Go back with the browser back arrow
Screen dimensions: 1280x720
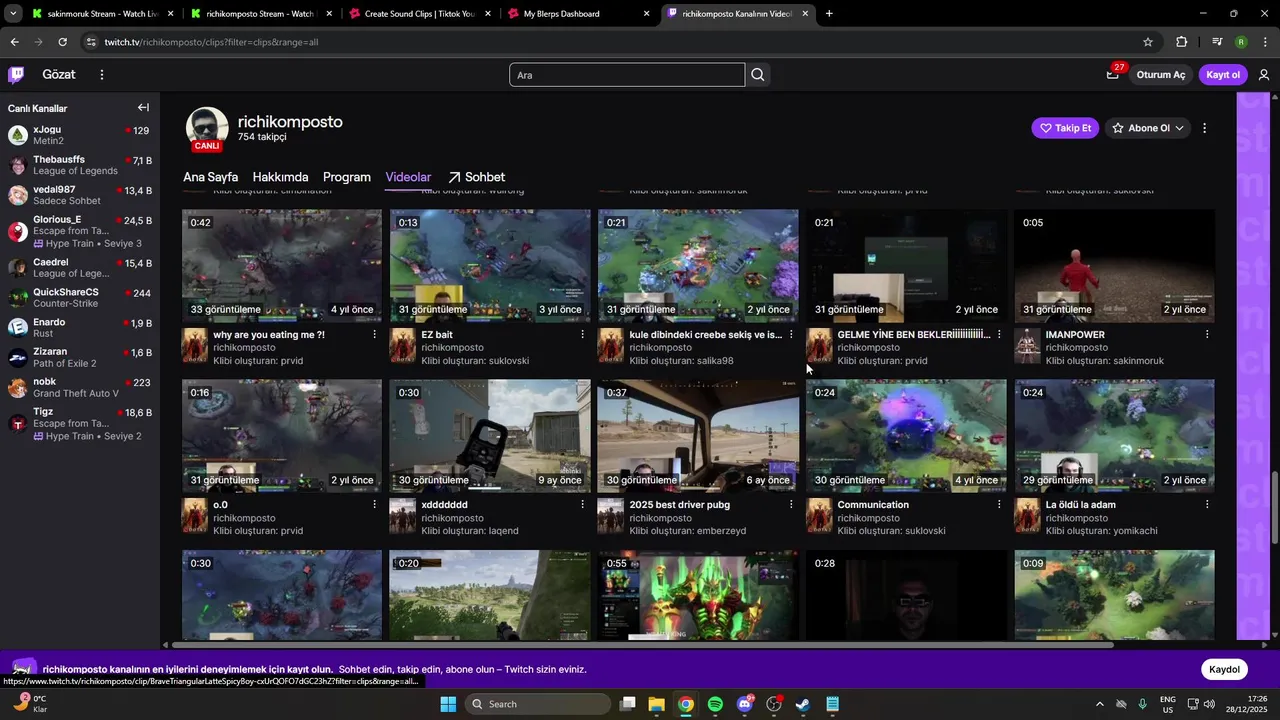point(14,42)
